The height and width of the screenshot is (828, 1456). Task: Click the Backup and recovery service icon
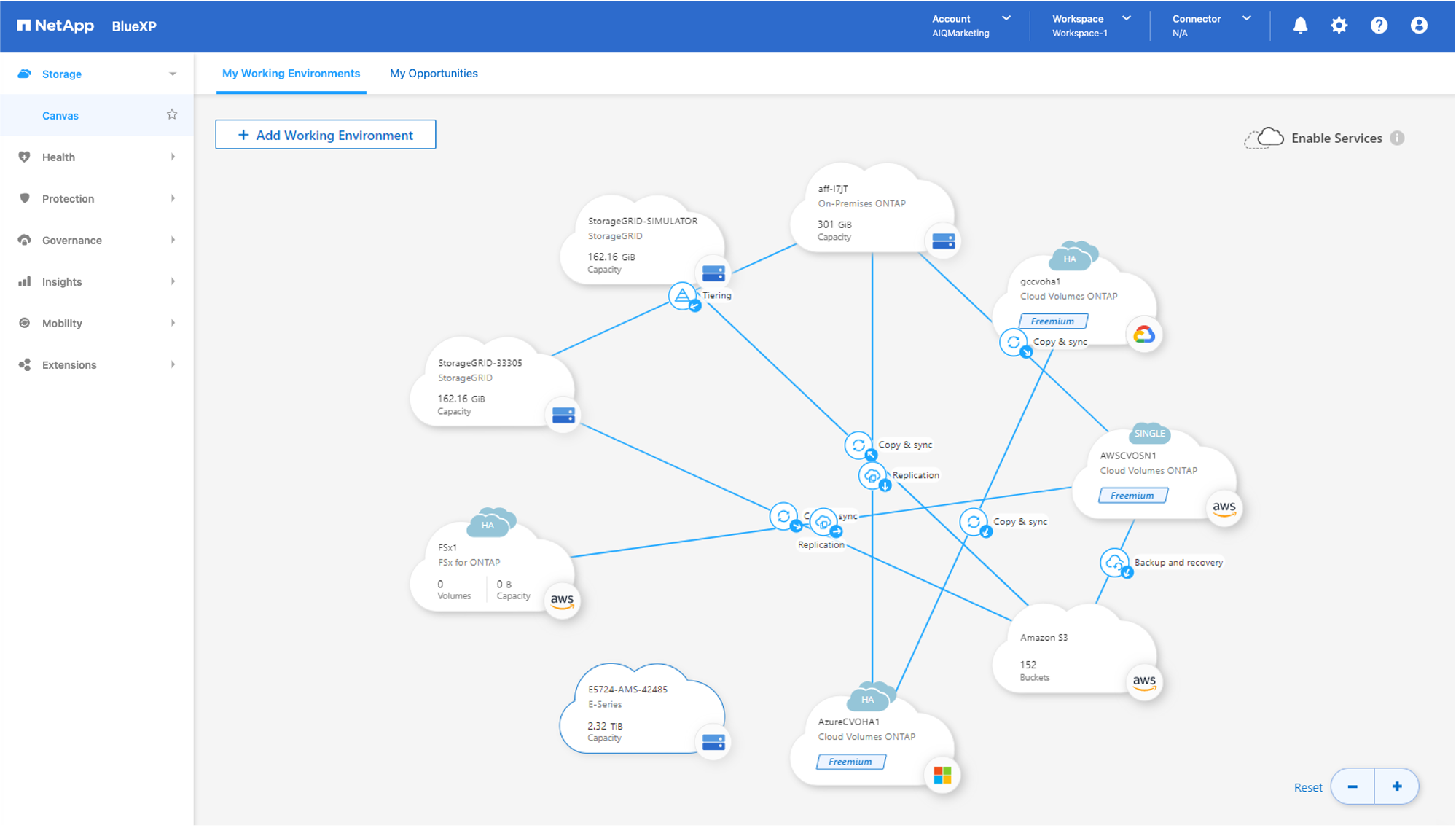pos(1115,563)
